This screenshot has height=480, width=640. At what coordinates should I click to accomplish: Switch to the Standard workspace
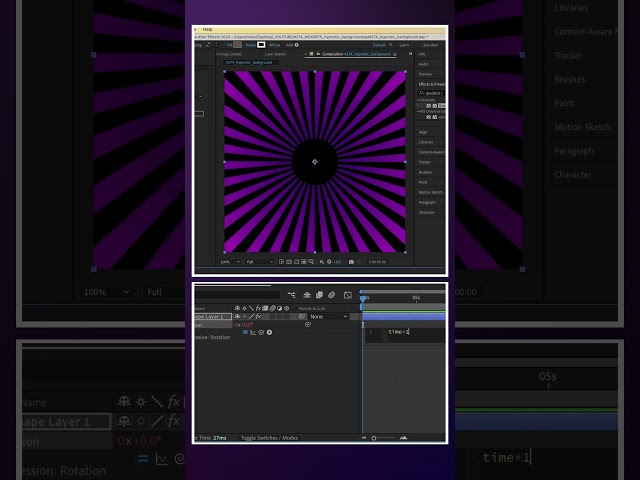click(x=430, y=45)
